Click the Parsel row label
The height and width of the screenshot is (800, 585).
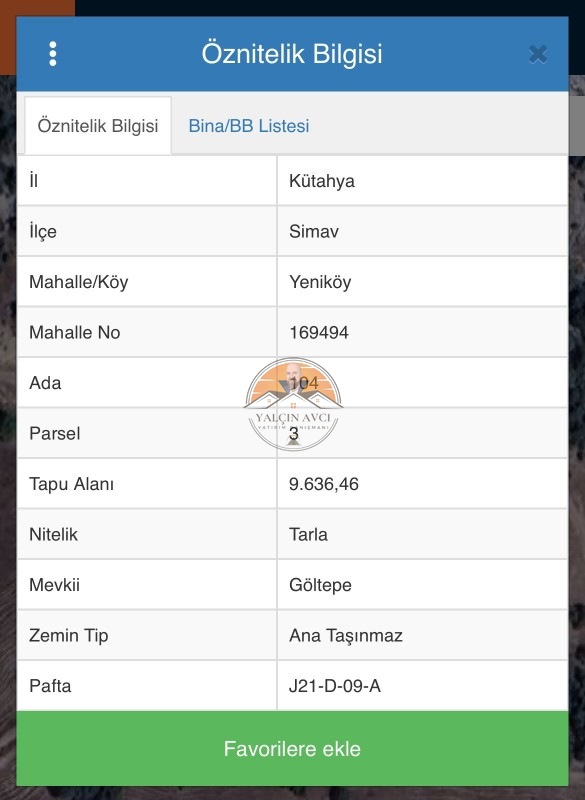click(x=55, y=434)
